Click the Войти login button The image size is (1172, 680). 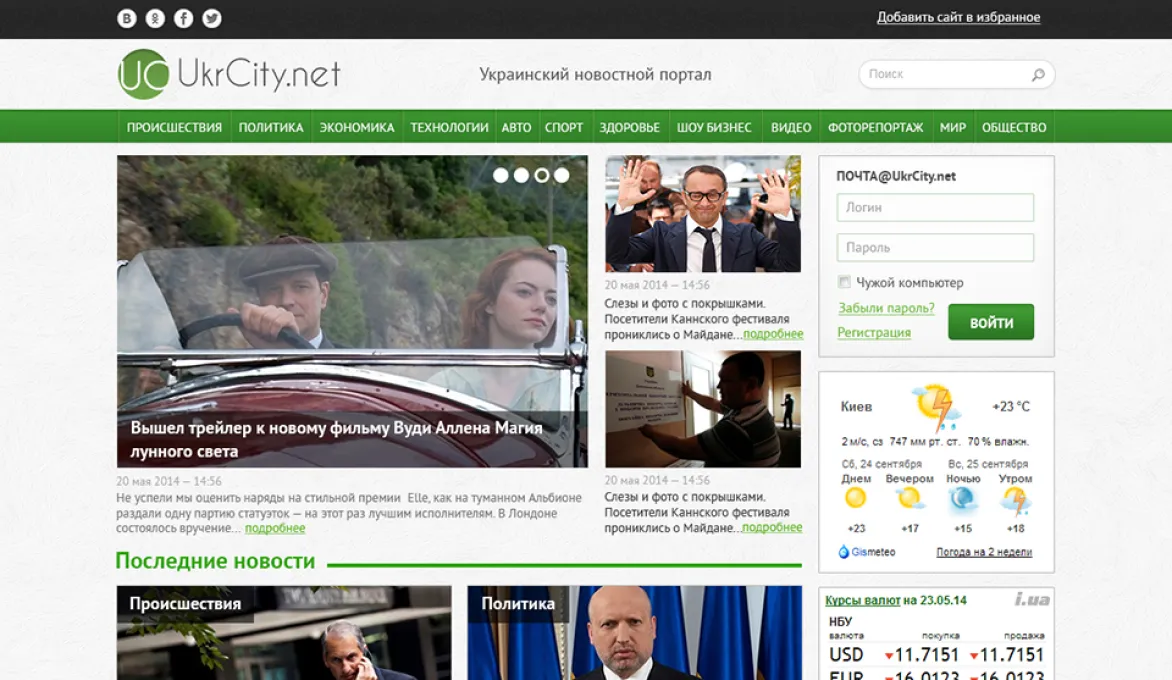point(991,322)
